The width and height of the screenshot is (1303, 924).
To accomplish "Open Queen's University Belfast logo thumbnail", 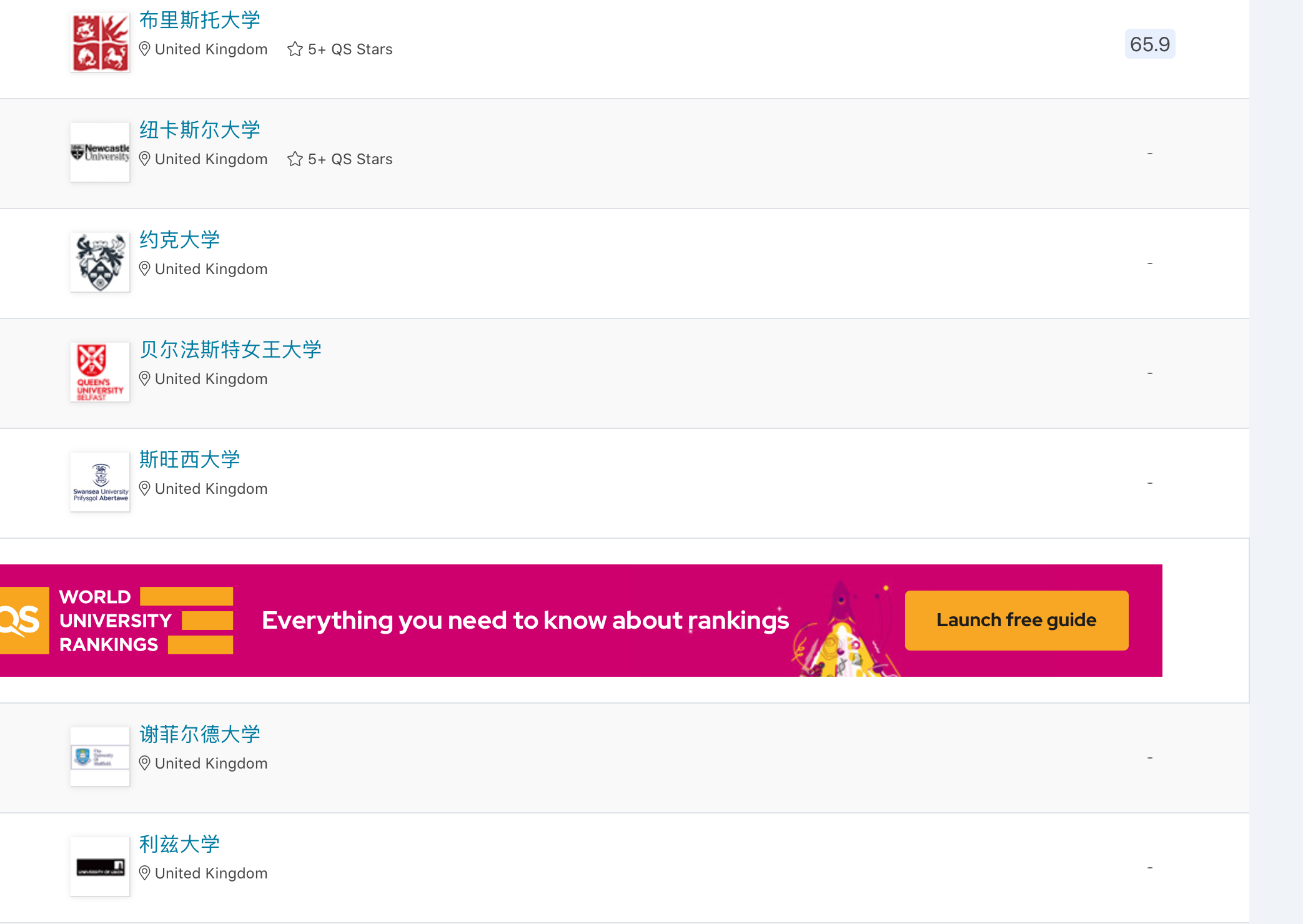I will (x=100, y=372).
